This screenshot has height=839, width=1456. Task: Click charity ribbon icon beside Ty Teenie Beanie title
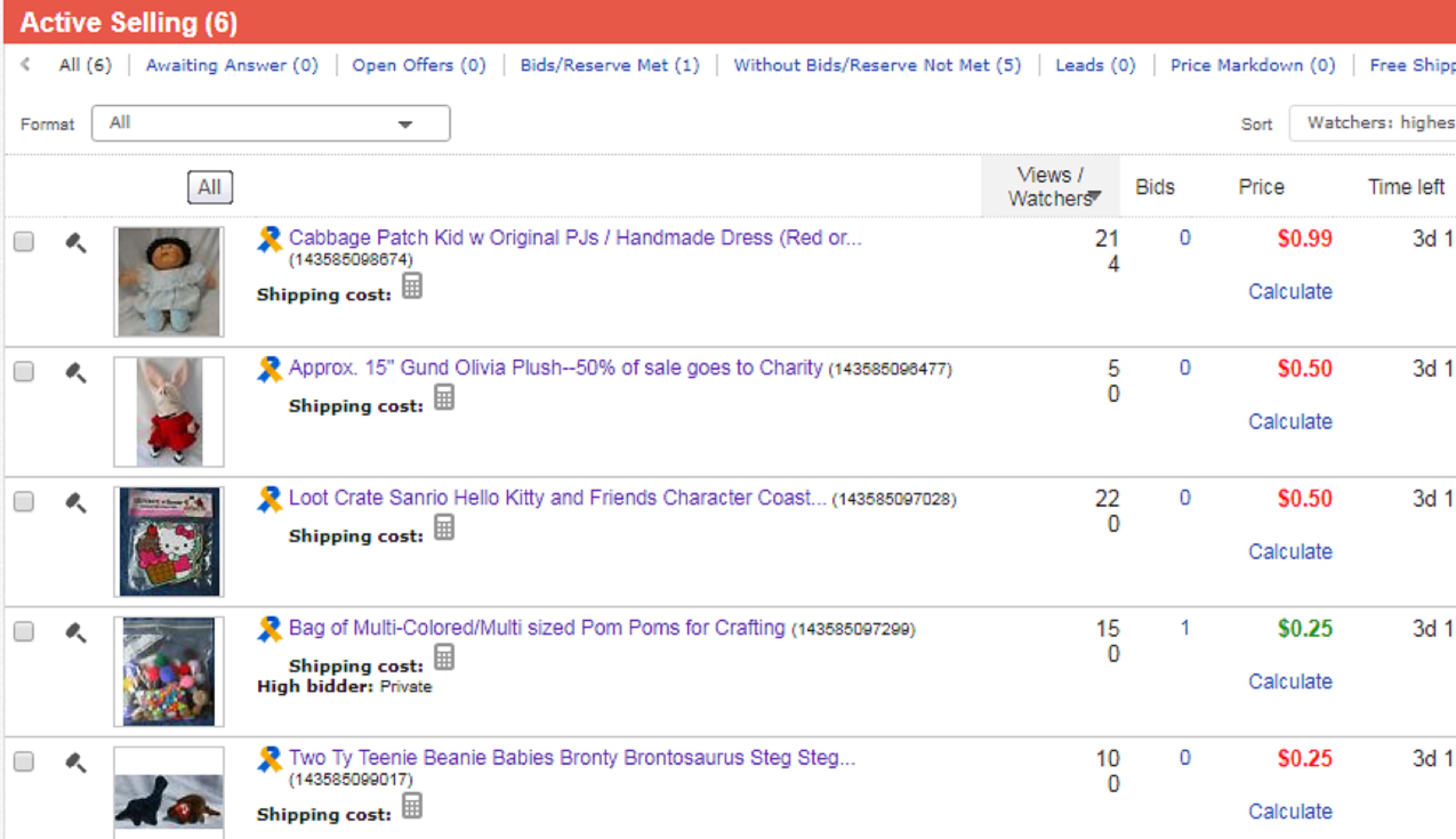269,759
